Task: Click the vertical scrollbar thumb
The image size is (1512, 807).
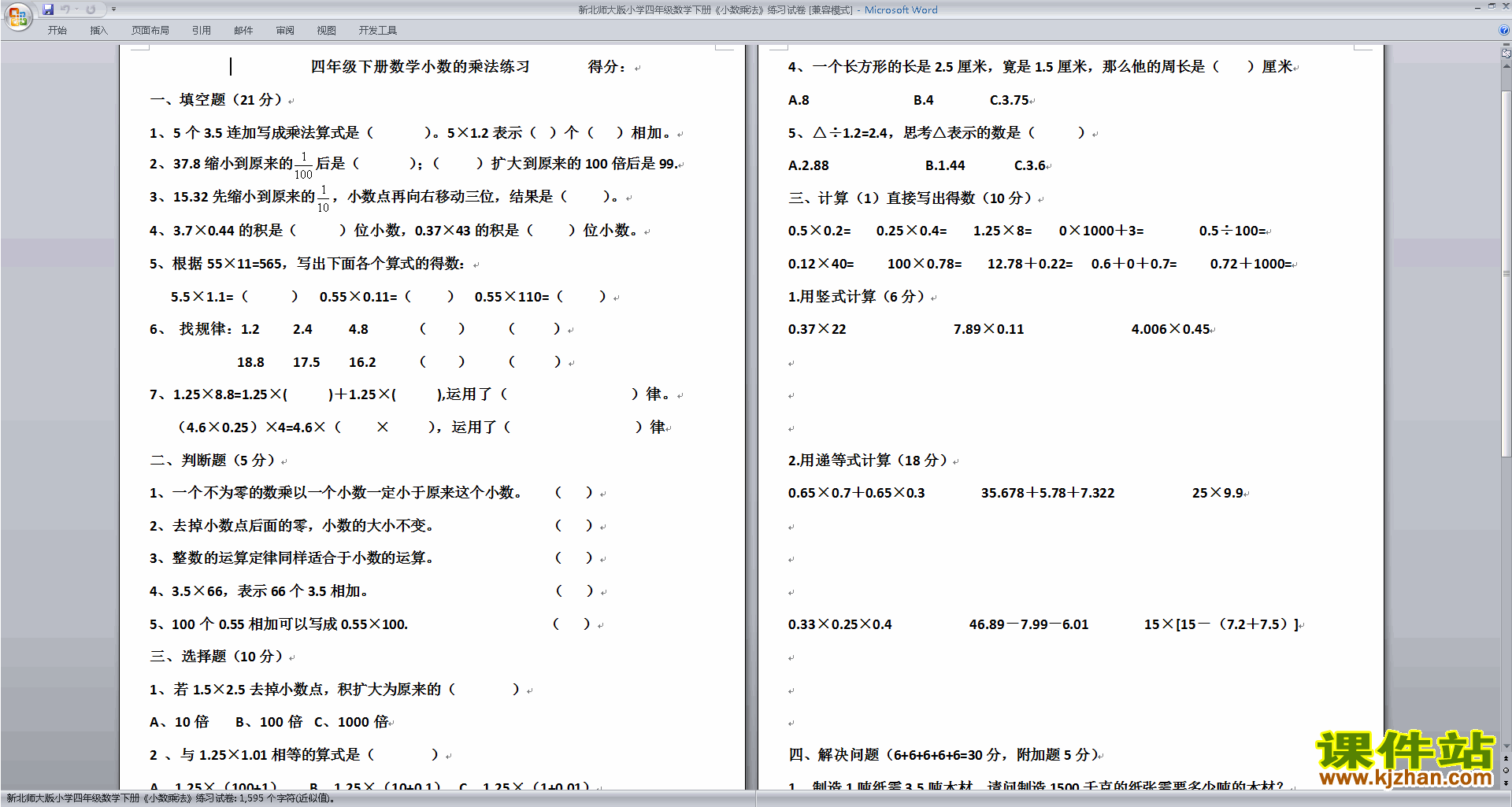Action: pyautogui.click(x=1506, y=273)
